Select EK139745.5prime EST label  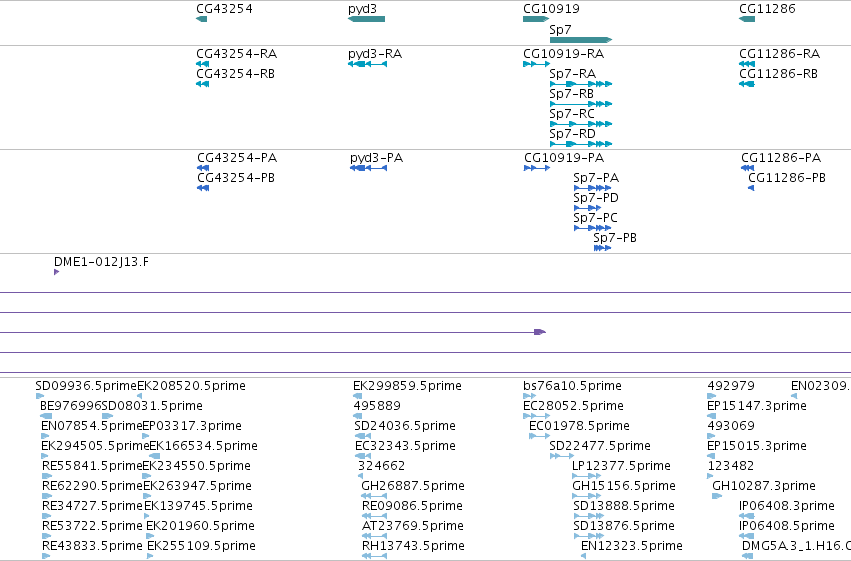point(199,506)
